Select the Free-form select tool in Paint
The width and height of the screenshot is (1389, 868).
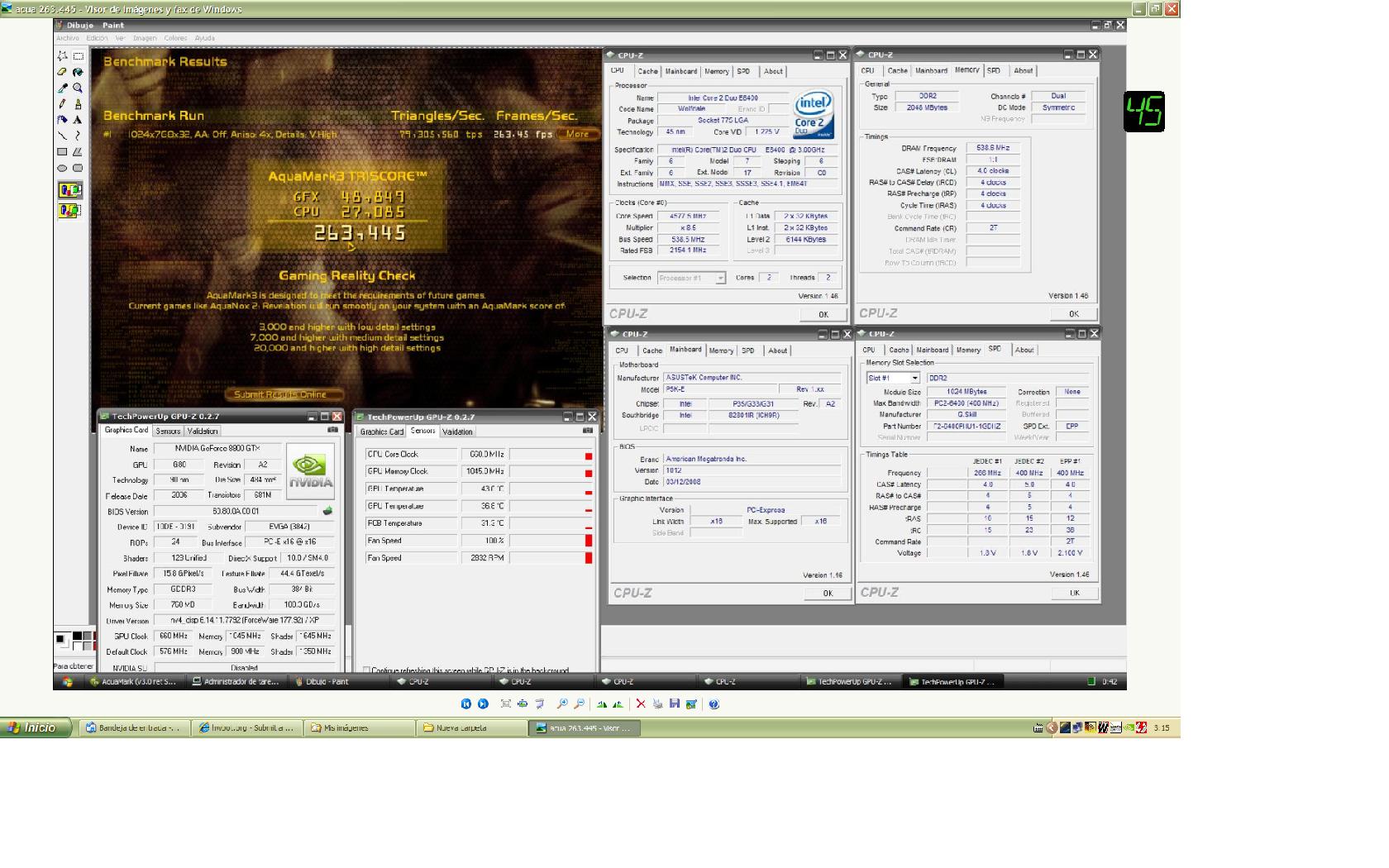[x=62, y=56]
